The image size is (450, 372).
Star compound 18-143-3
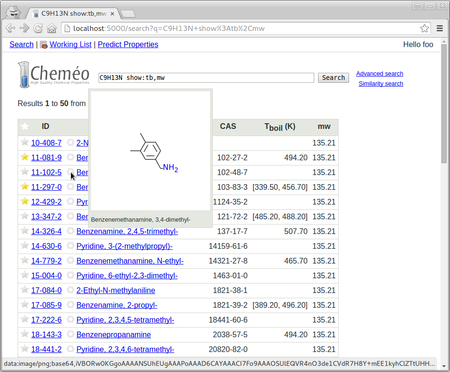tap(24, 334)
